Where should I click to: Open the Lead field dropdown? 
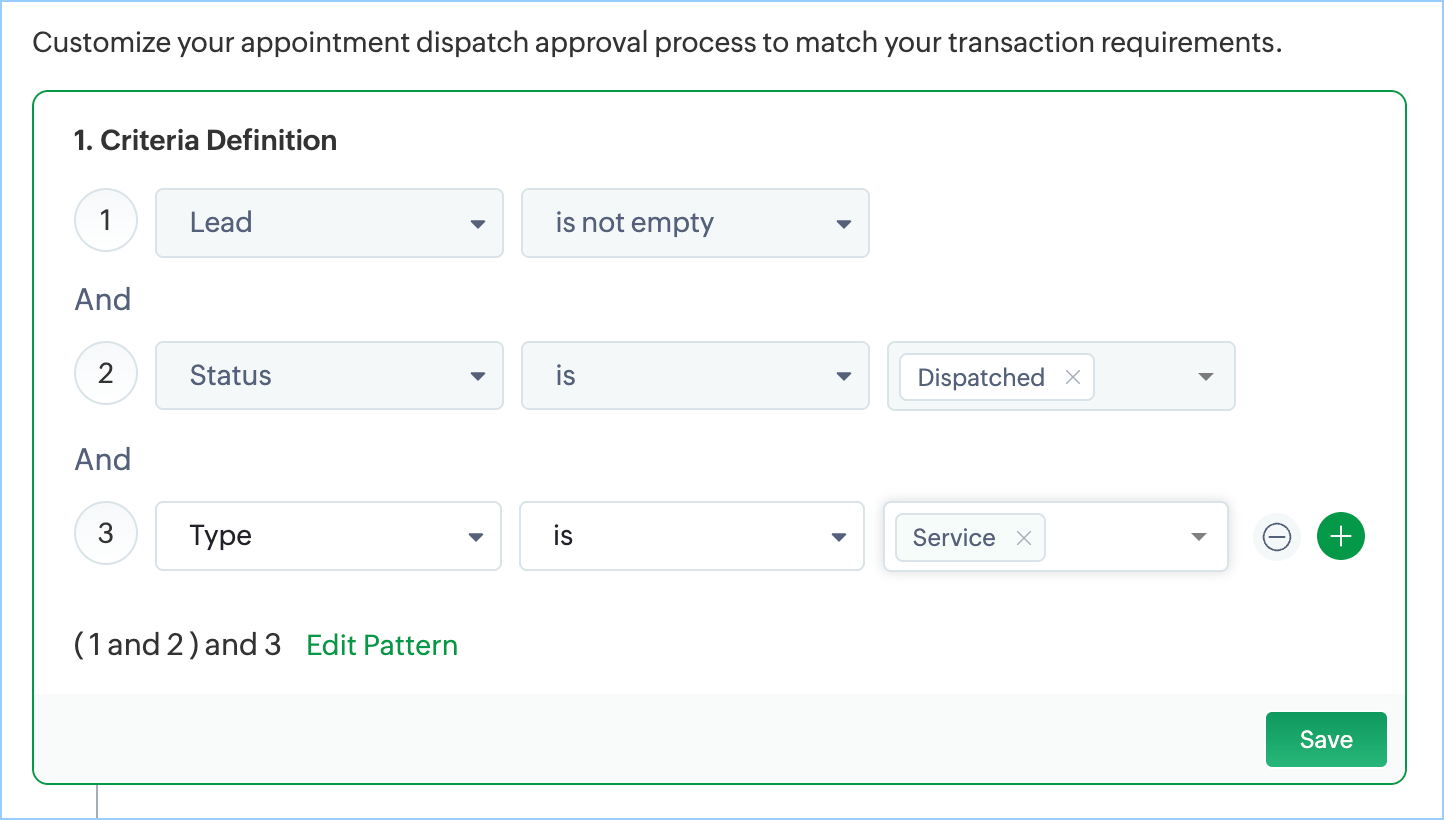pyautogui.click(x=329, y=223)
